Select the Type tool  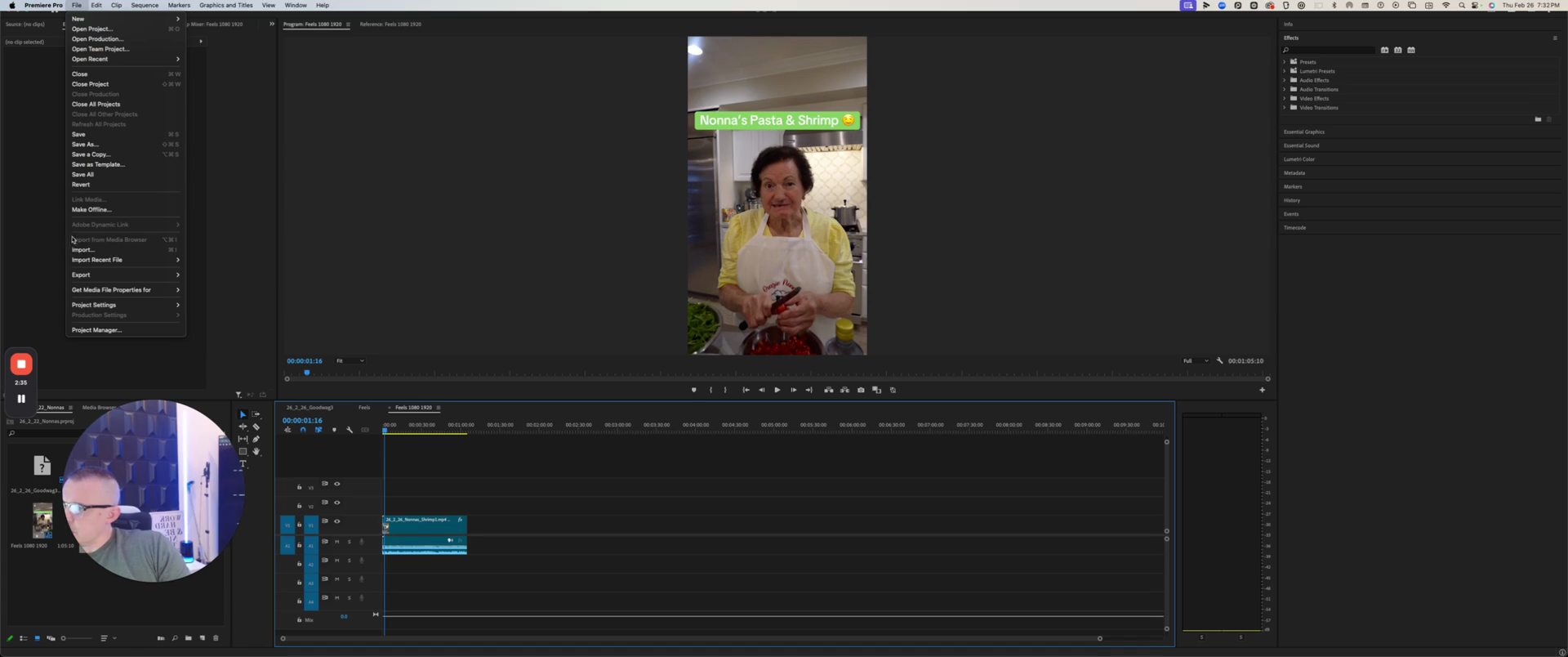(x=243, y=464)
